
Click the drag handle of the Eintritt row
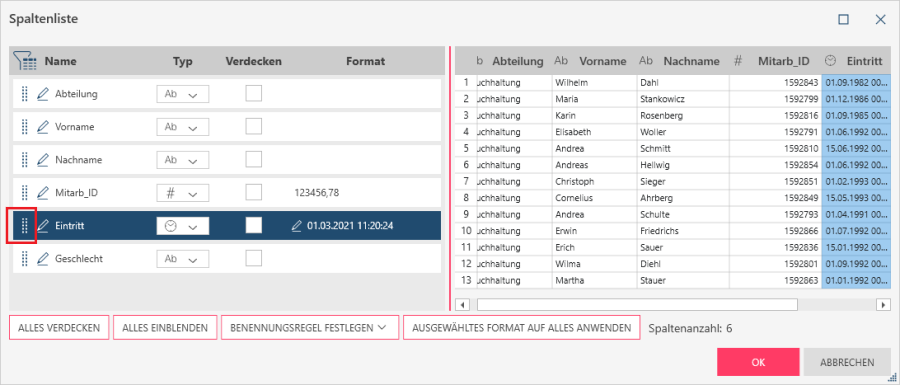point(24,226)
